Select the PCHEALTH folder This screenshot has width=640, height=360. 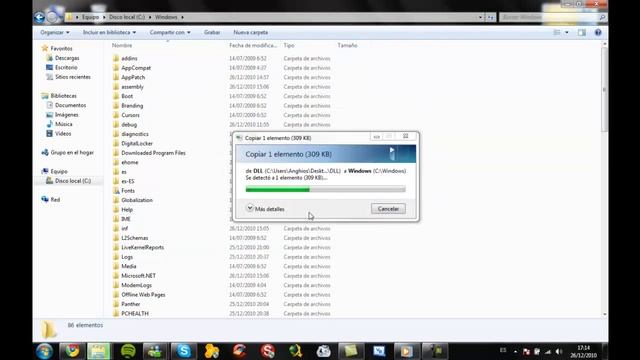pos(135,313)
